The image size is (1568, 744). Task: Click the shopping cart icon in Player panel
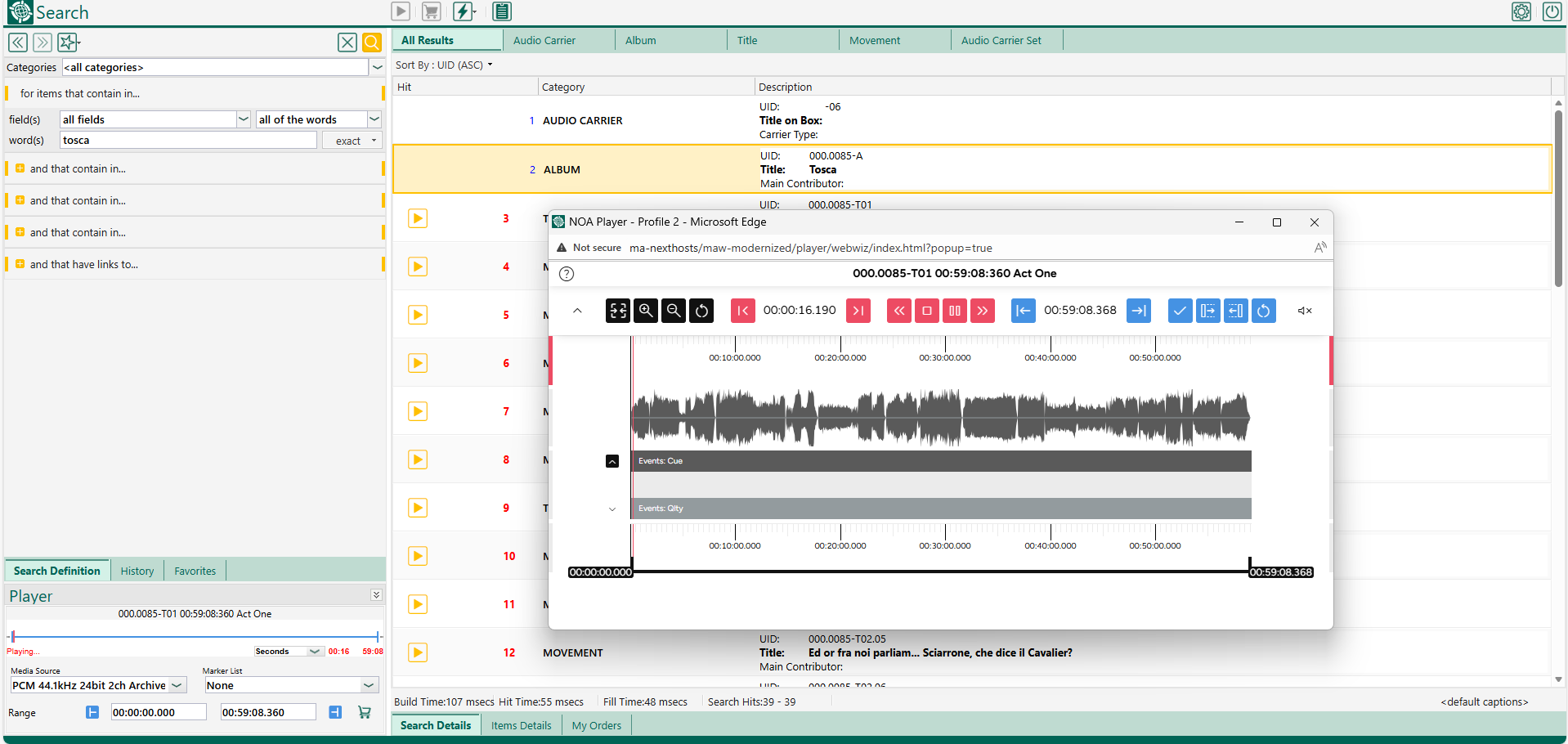click(x=365, y=712)
